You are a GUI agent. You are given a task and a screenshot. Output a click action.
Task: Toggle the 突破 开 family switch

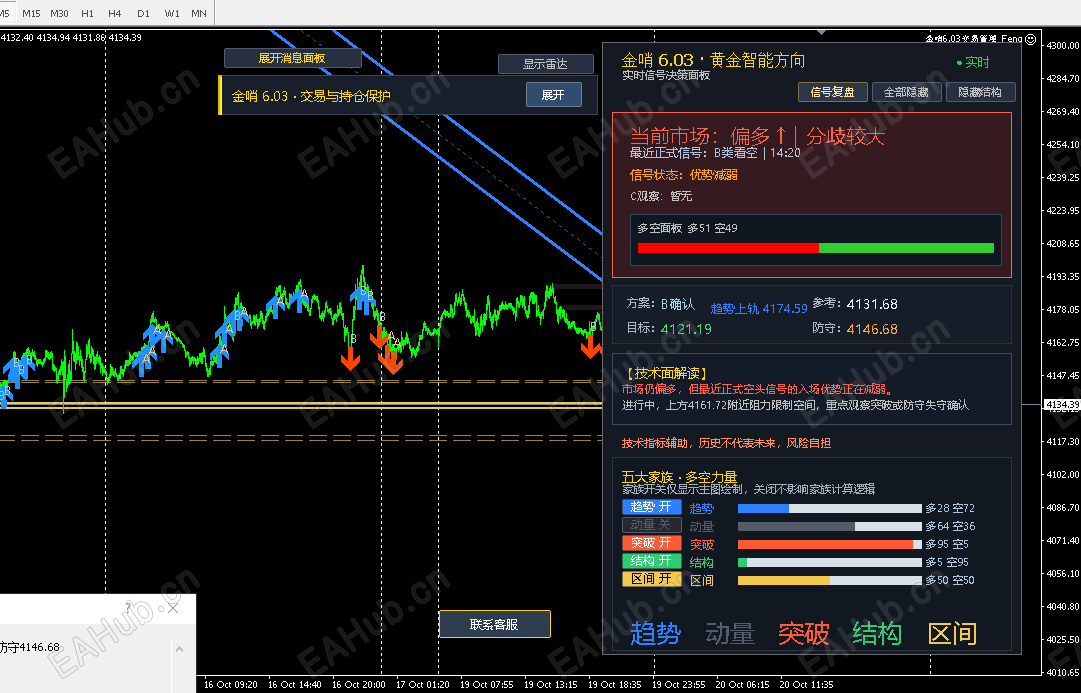coord(651,543)
